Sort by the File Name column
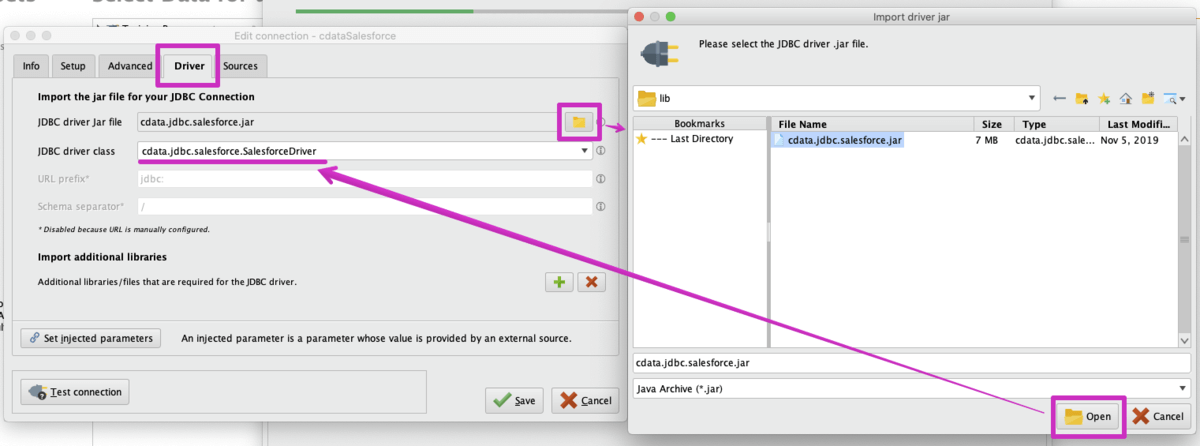This screenshot has width=1200, height=446. 873,124
